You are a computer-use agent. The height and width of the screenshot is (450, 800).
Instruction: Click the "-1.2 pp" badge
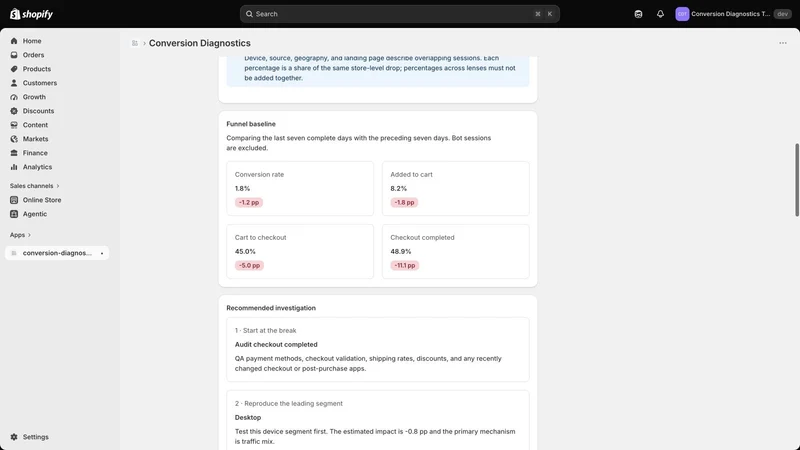[x=249, y=203]
